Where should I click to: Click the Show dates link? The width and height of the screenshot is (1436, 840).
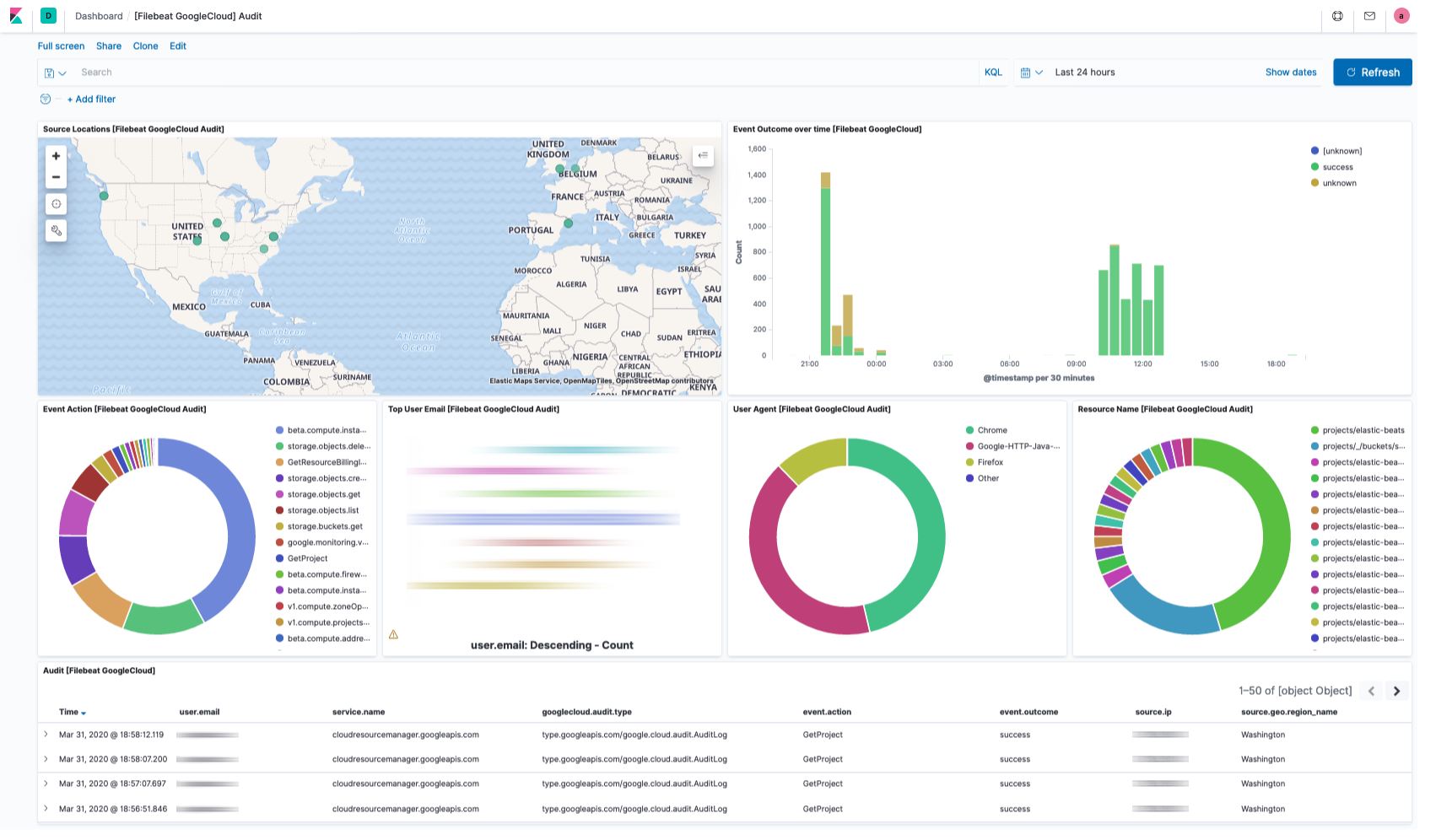1290,72
